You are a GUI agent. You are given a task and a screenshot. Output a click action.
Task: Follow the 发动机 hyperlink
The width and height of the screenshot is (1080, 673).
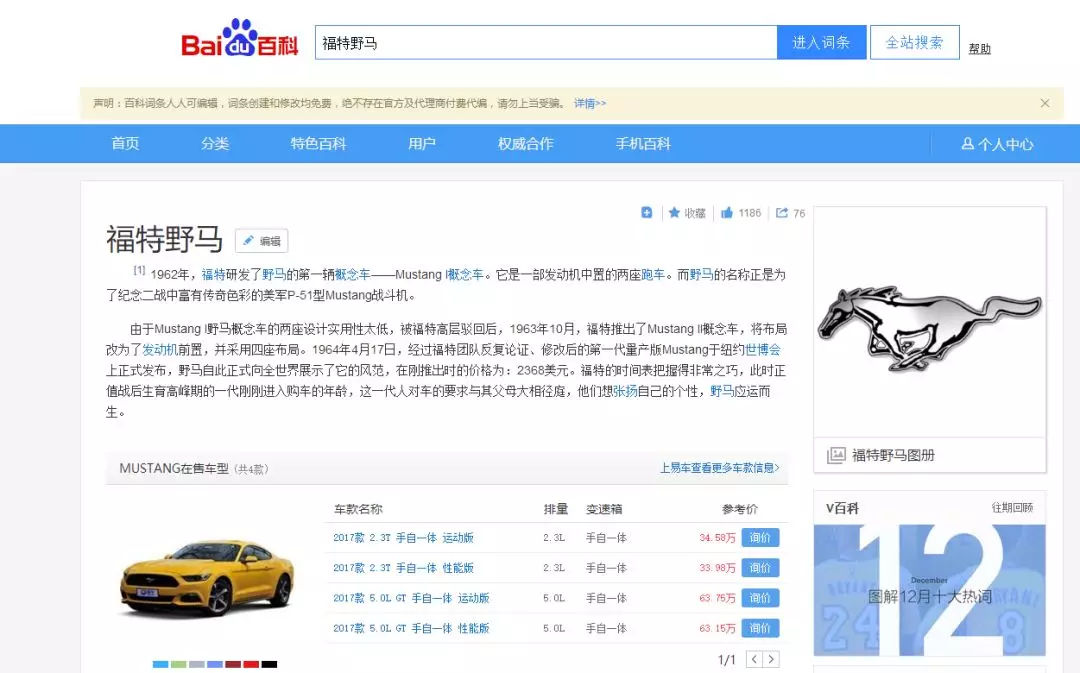pos(160,350)
